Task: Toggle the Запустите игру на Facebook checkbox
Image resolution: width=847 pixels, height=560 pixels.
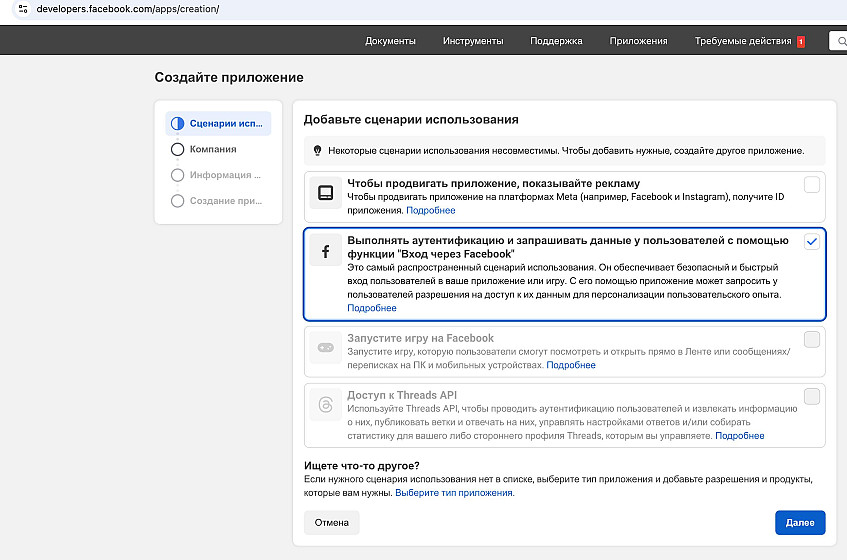Action: pyautogui.click(x=811, y=339)
